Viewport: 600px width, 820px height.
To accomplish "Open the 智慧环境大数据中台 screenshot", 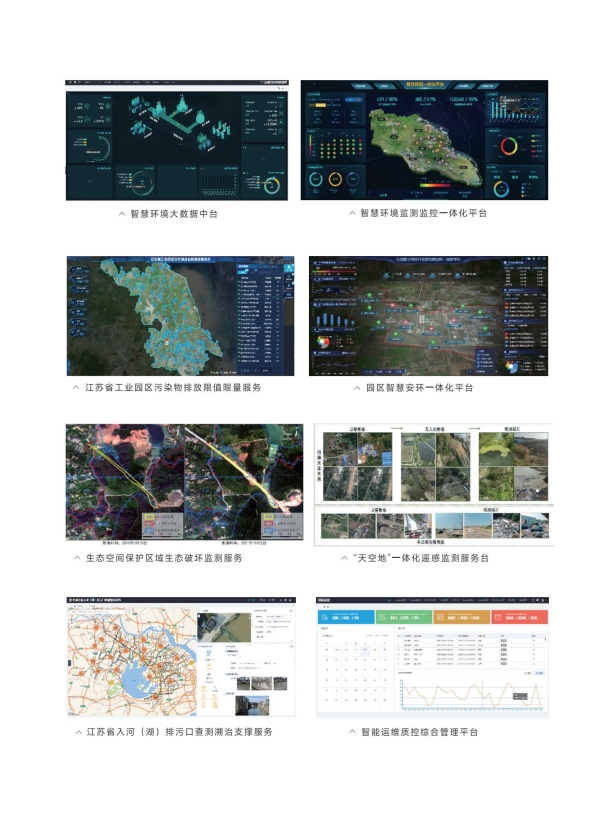I will [x=177, y=140].
